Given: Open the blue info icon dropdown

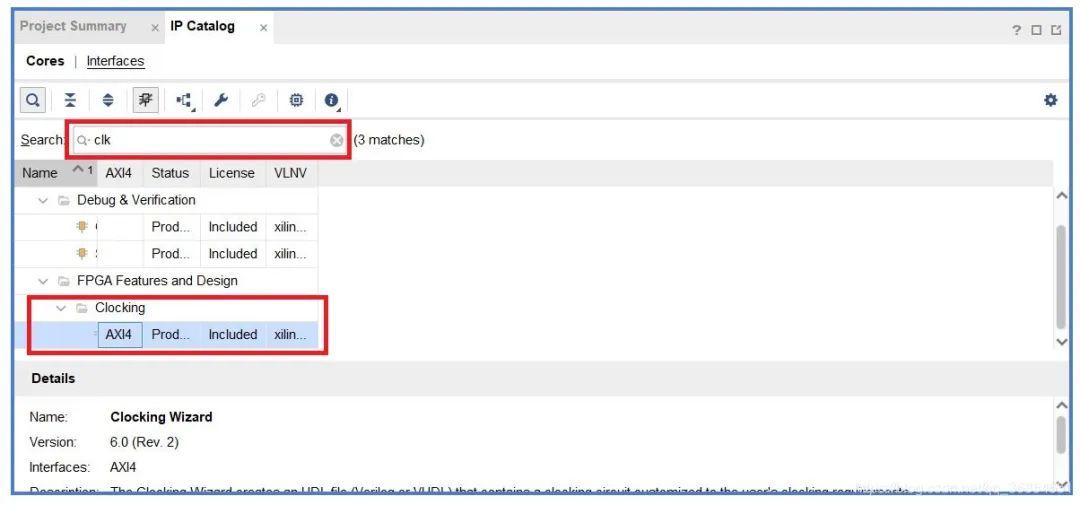Looking at the screenshot, I should coord(332,101).
